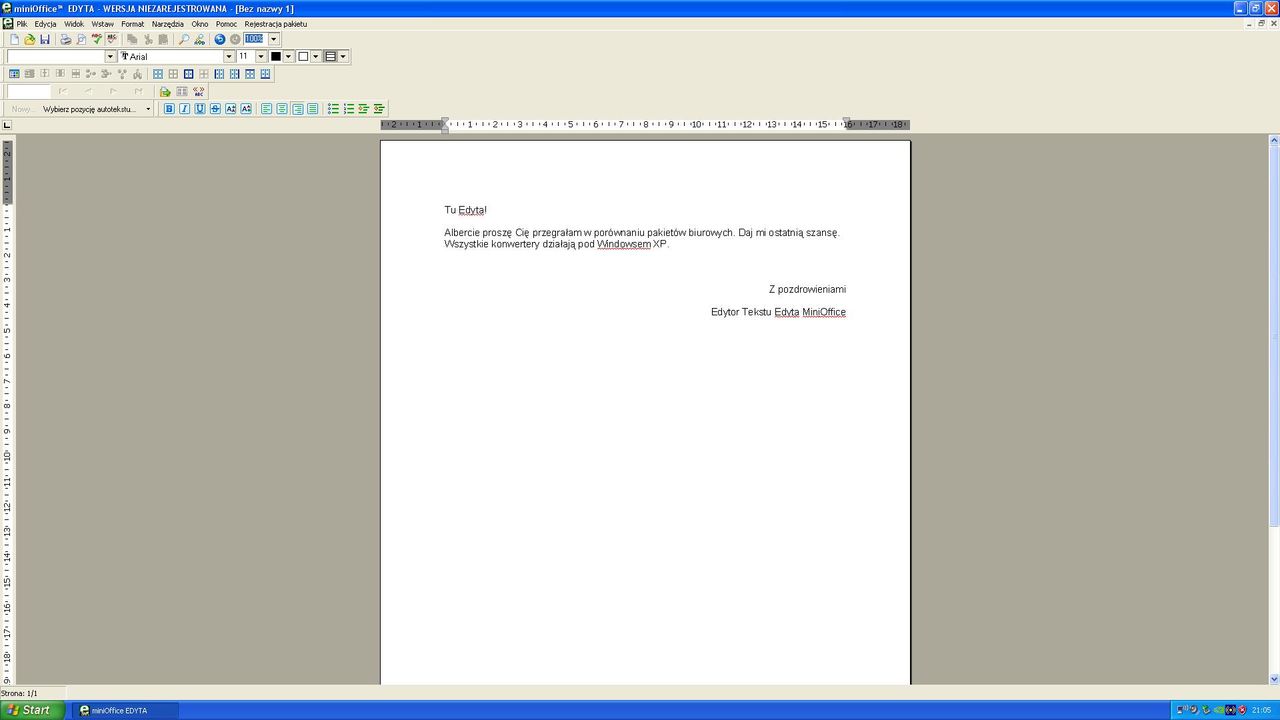Center the text alignment

coord(282,109)
